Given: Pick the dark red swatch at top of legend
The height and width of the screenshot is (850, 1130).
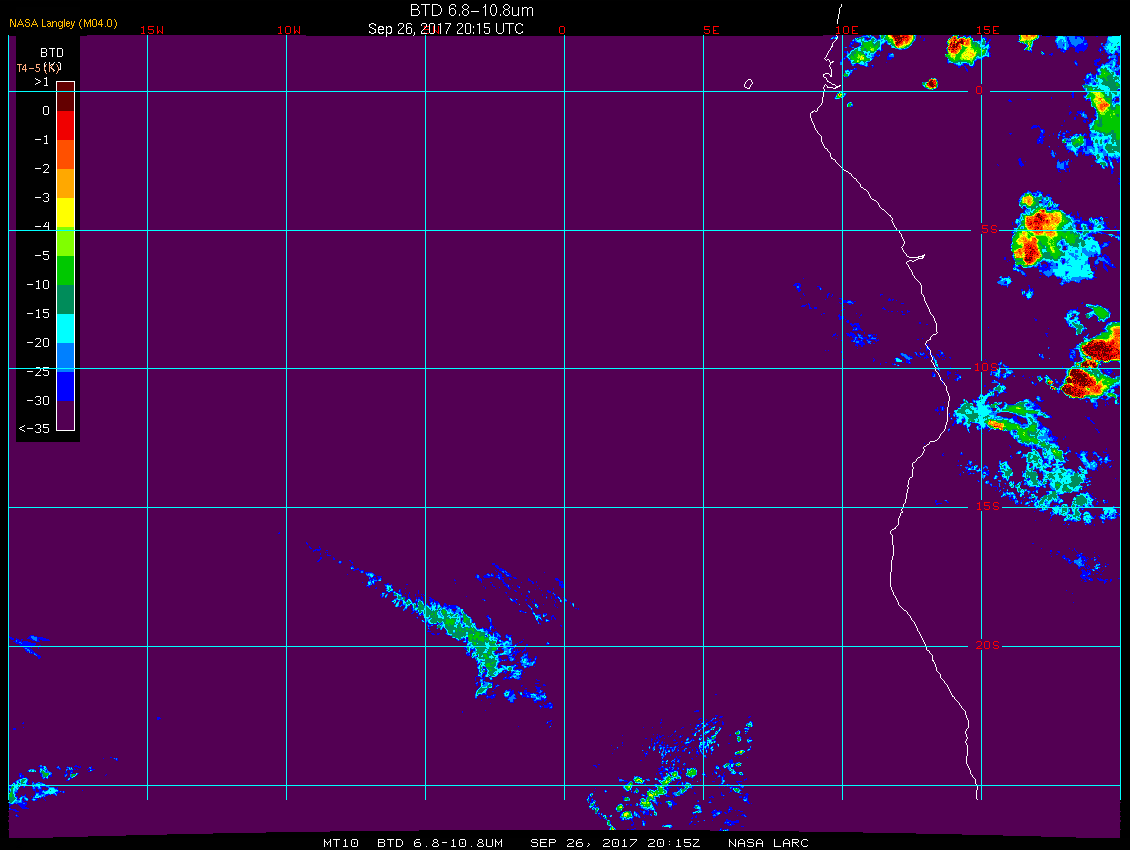Looking at the screenshot, I should [x=66, y=97].
